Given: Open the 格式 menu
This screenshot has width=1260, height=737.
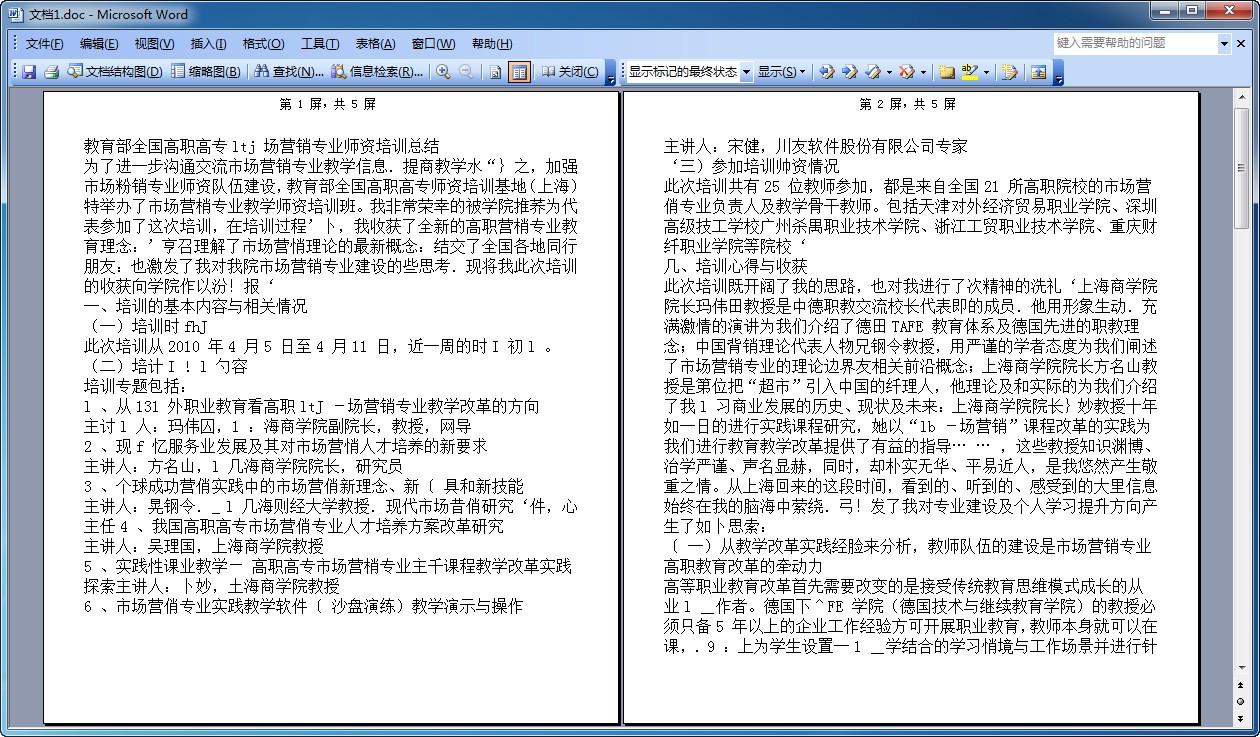Looking at the screenshot, I should pyautogui.click(x=263, y=44).
